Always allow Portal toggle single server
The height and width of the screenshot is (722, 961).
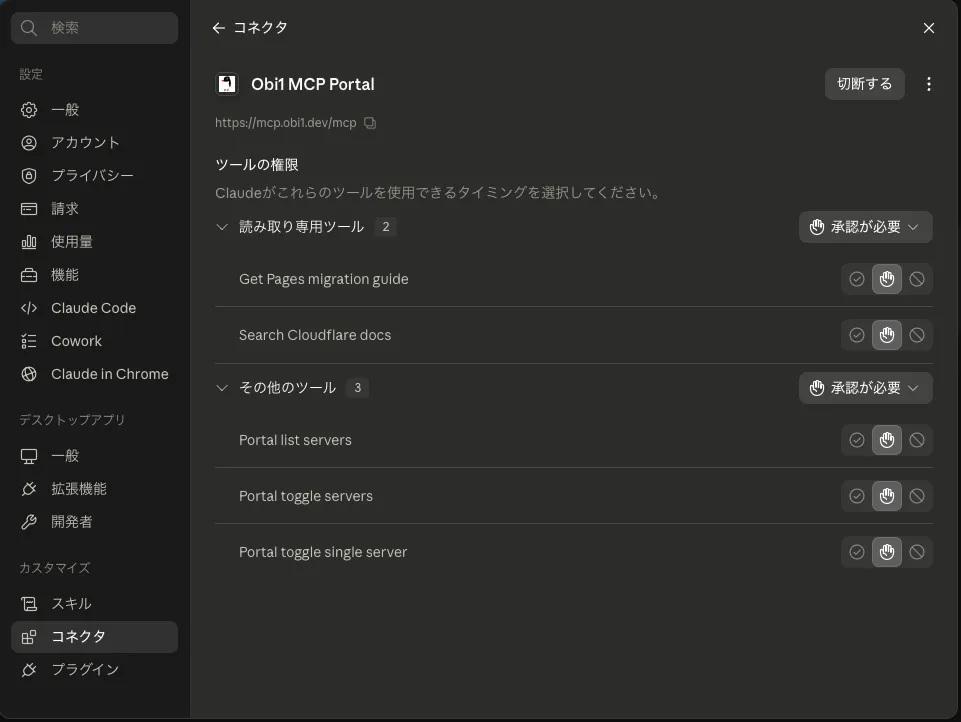(857, 552)
